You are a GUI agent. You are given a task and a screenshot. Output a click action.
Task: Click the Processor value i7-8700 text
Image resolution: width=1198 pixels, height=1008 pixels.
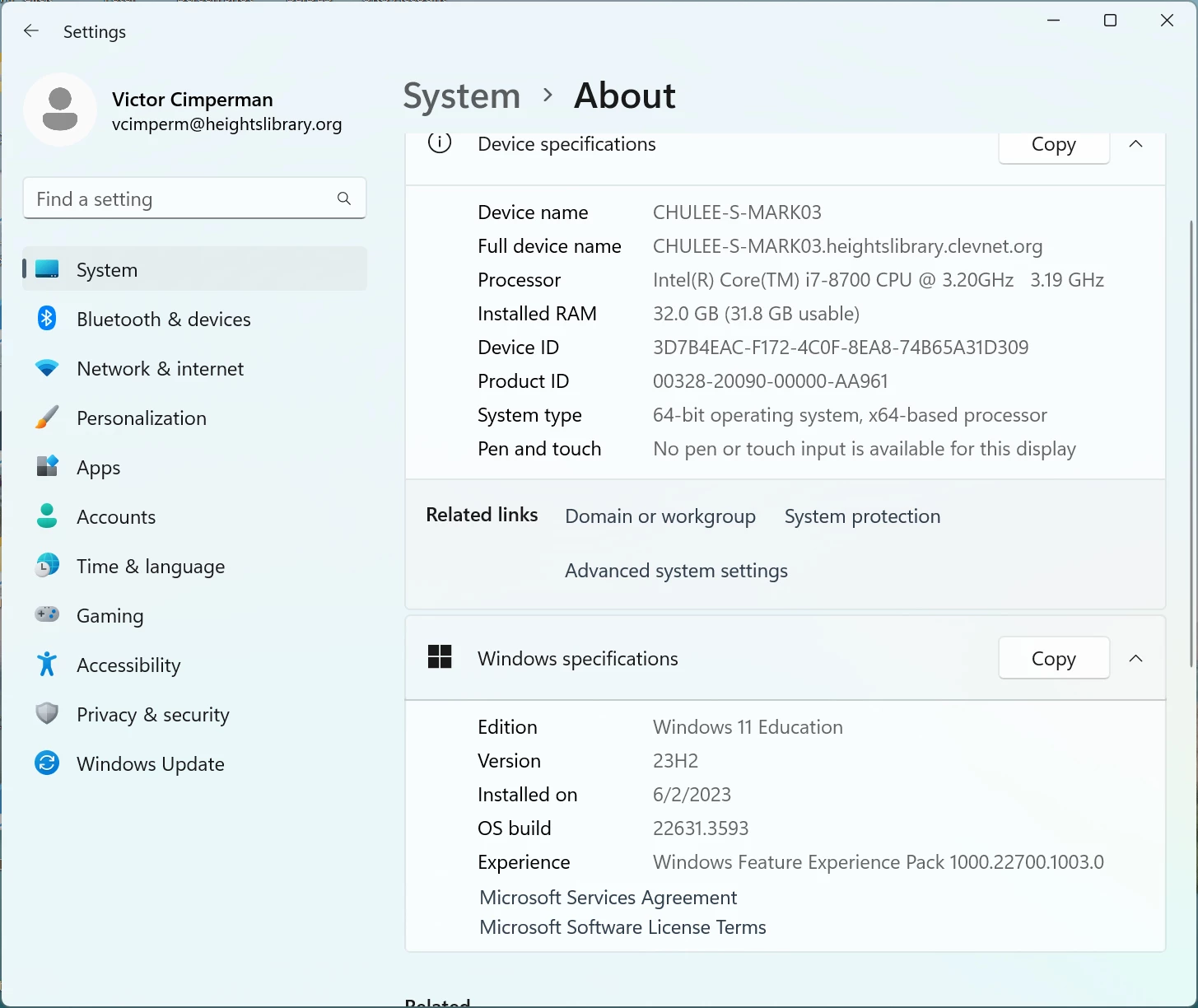(x=879, y=280)
